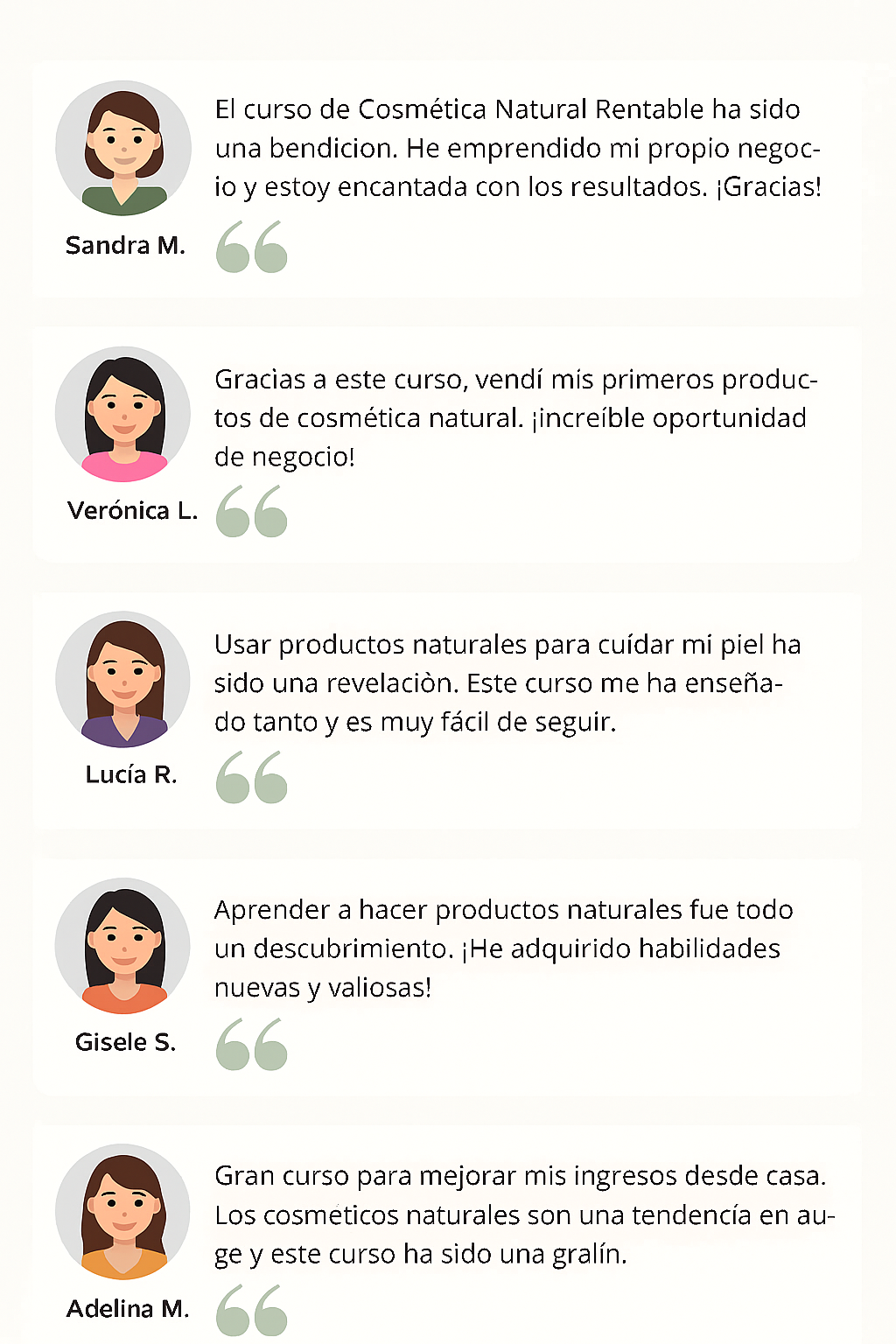Click quote mark icon under Adelina's testimonial
The image size is (896, 1344).
[252, 1310]
